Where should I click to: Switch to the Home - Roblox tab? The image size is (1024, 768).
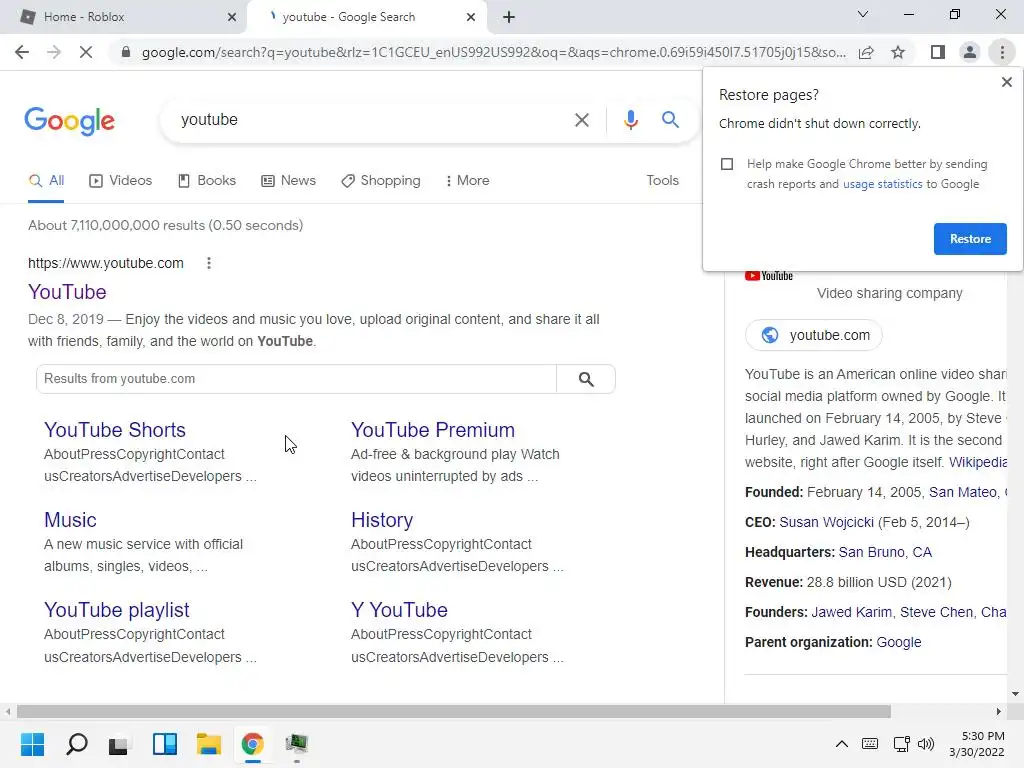123,17
